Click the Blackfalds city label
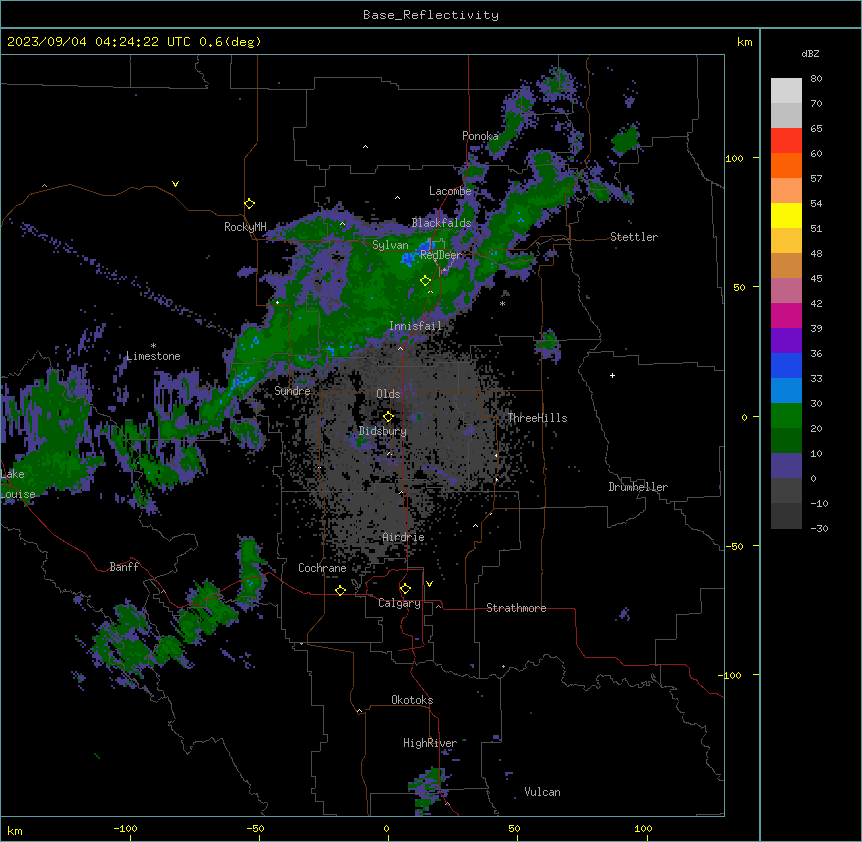862x842 pixels. 441,223
